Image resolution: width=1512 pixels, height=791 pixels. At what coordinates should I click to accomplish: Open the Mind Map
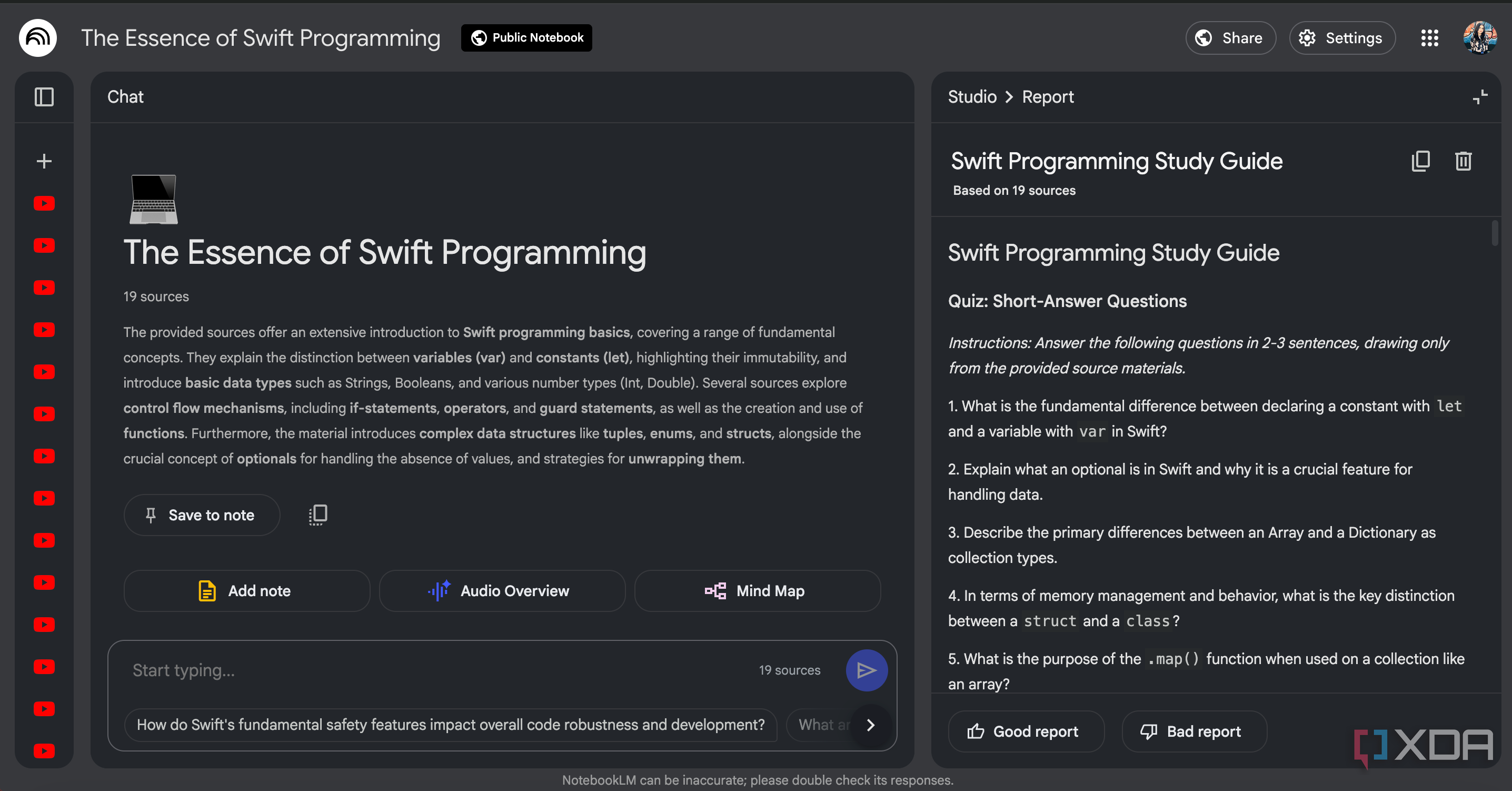[x=757, y=591]
